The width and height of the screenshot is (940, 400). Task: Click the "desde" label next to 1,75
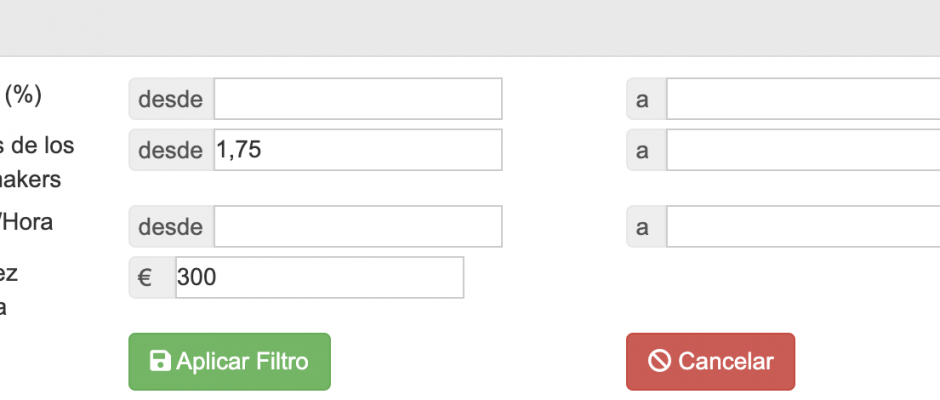(x=171, y=150)
